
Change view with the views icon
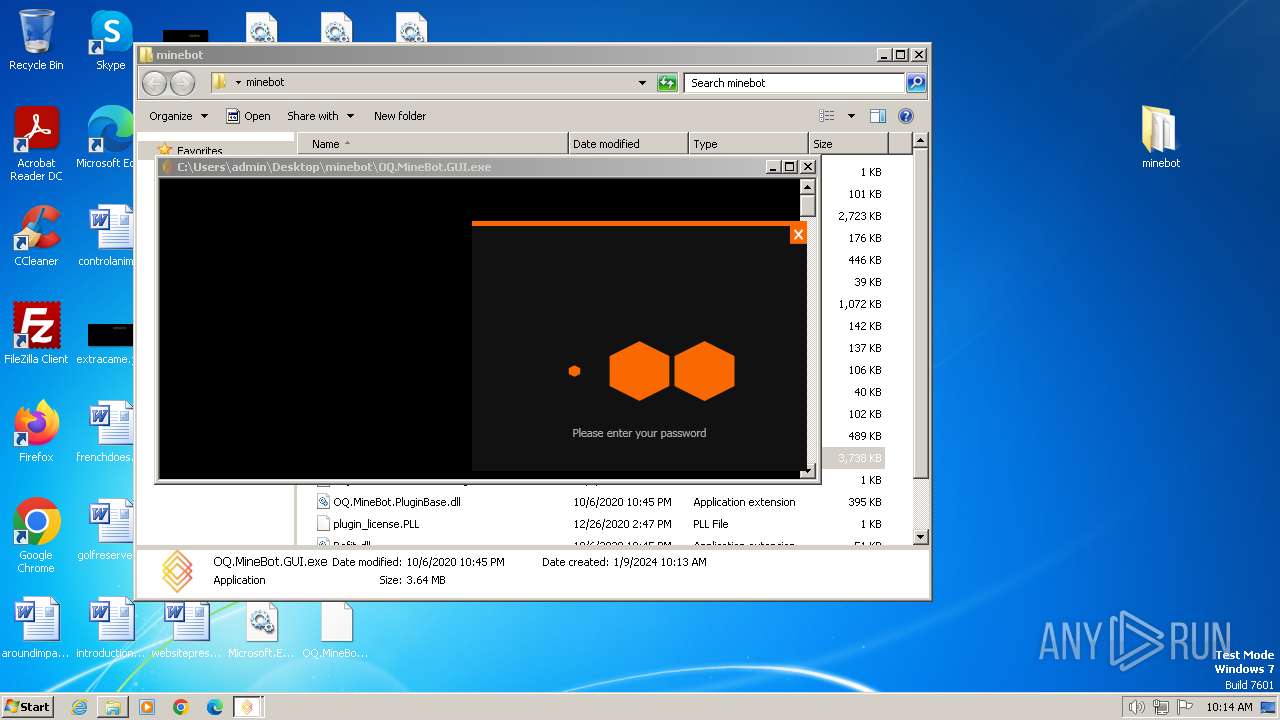tap(827, 116)
